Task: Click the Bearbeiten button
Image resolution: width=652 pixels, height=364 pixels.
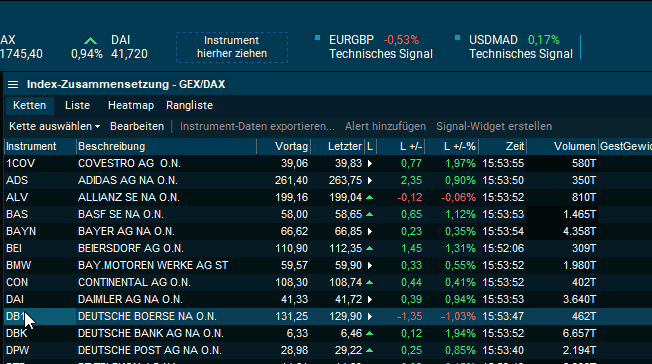Action: coord(137,126)
